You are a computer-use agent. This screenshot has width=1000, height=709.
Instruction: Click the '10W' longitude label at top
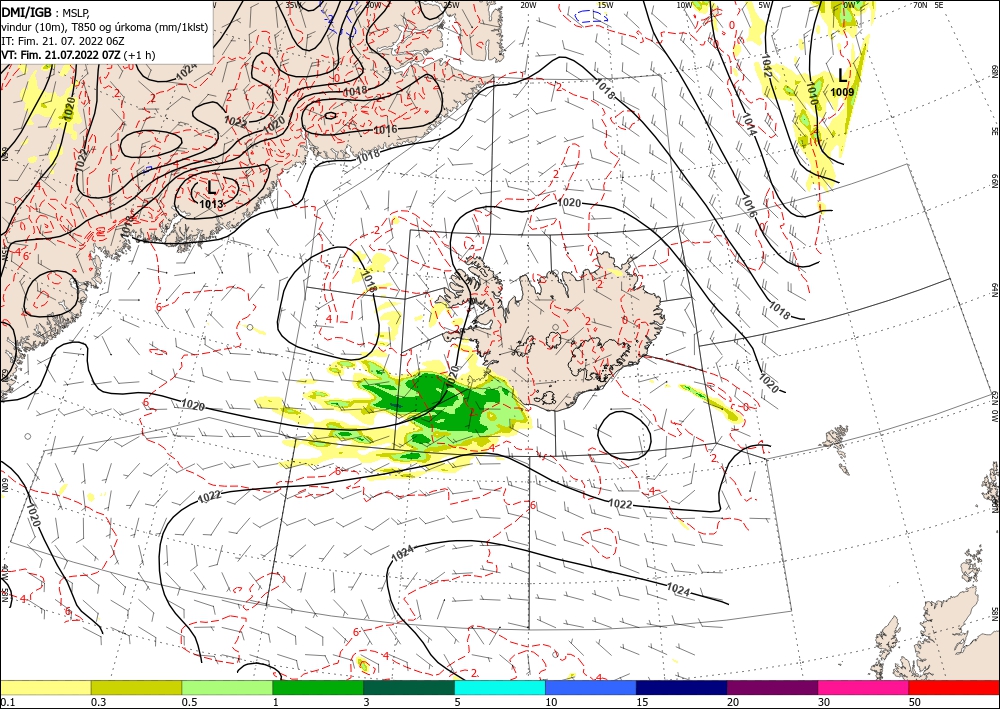coord(684,5)
